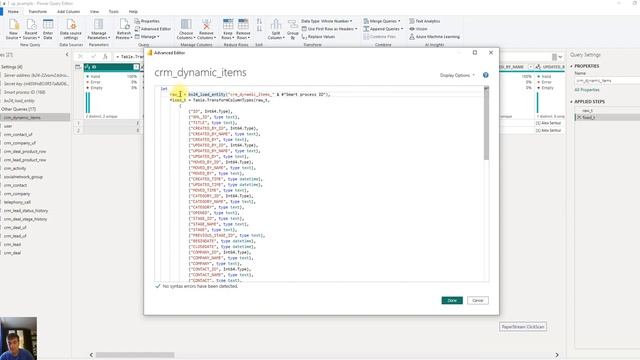The height and width of the screenshot is (360, 640).
Task: Sort ascending using ribbon icon
Action: (x=260, y=21)
